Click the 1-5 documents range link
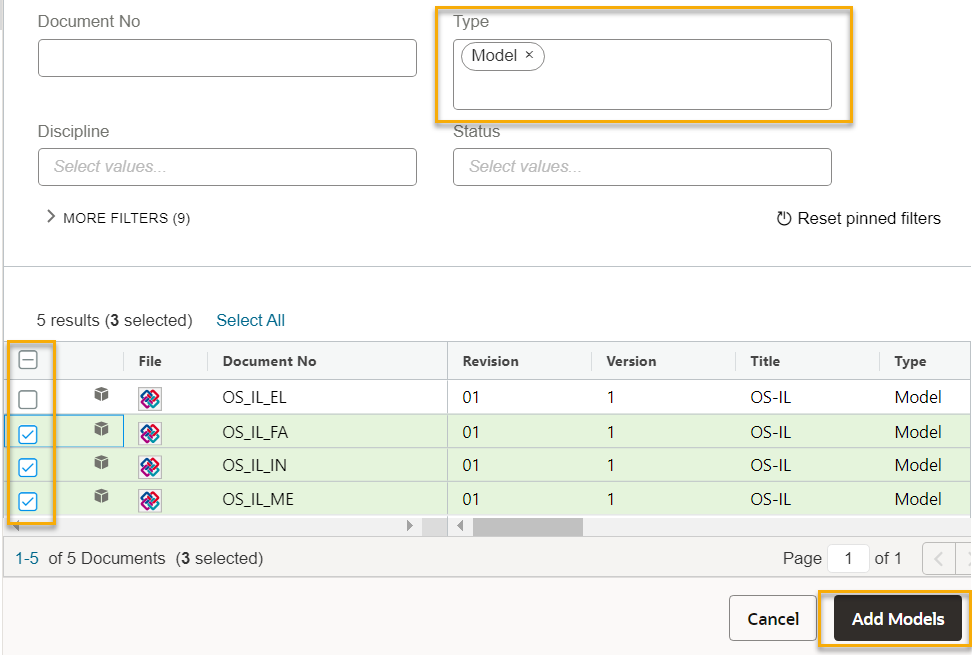Screen dimensions: 972x655 [x=27, y=558]
